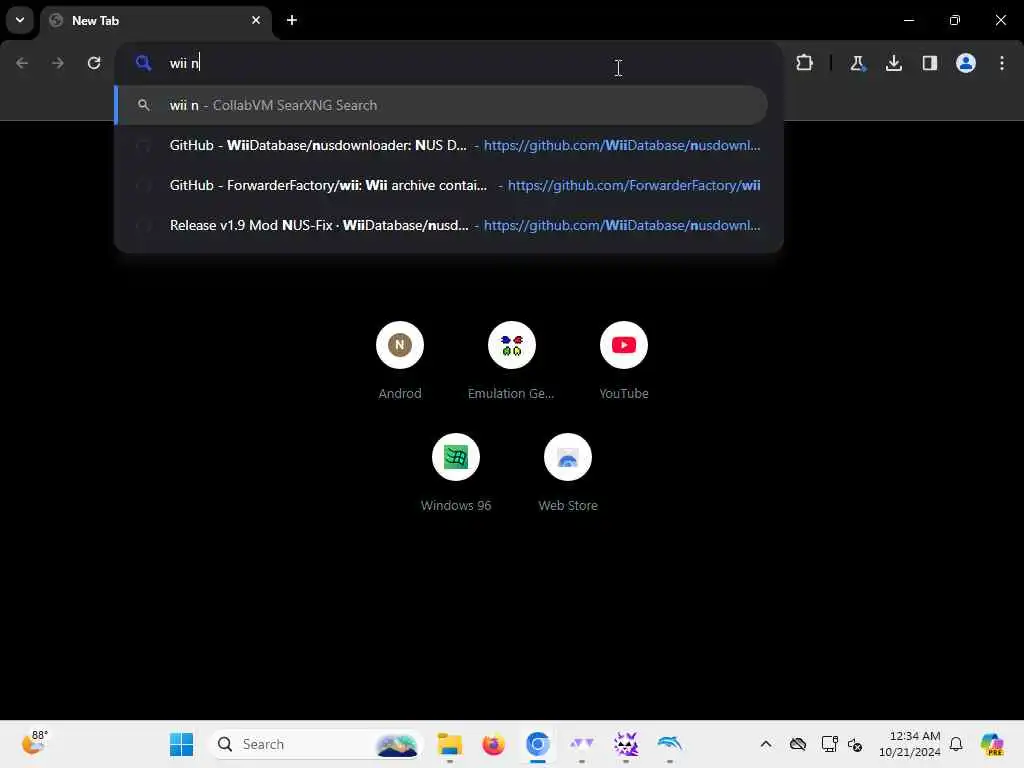Click the blue search magnifier in address bar

[144, 63]
